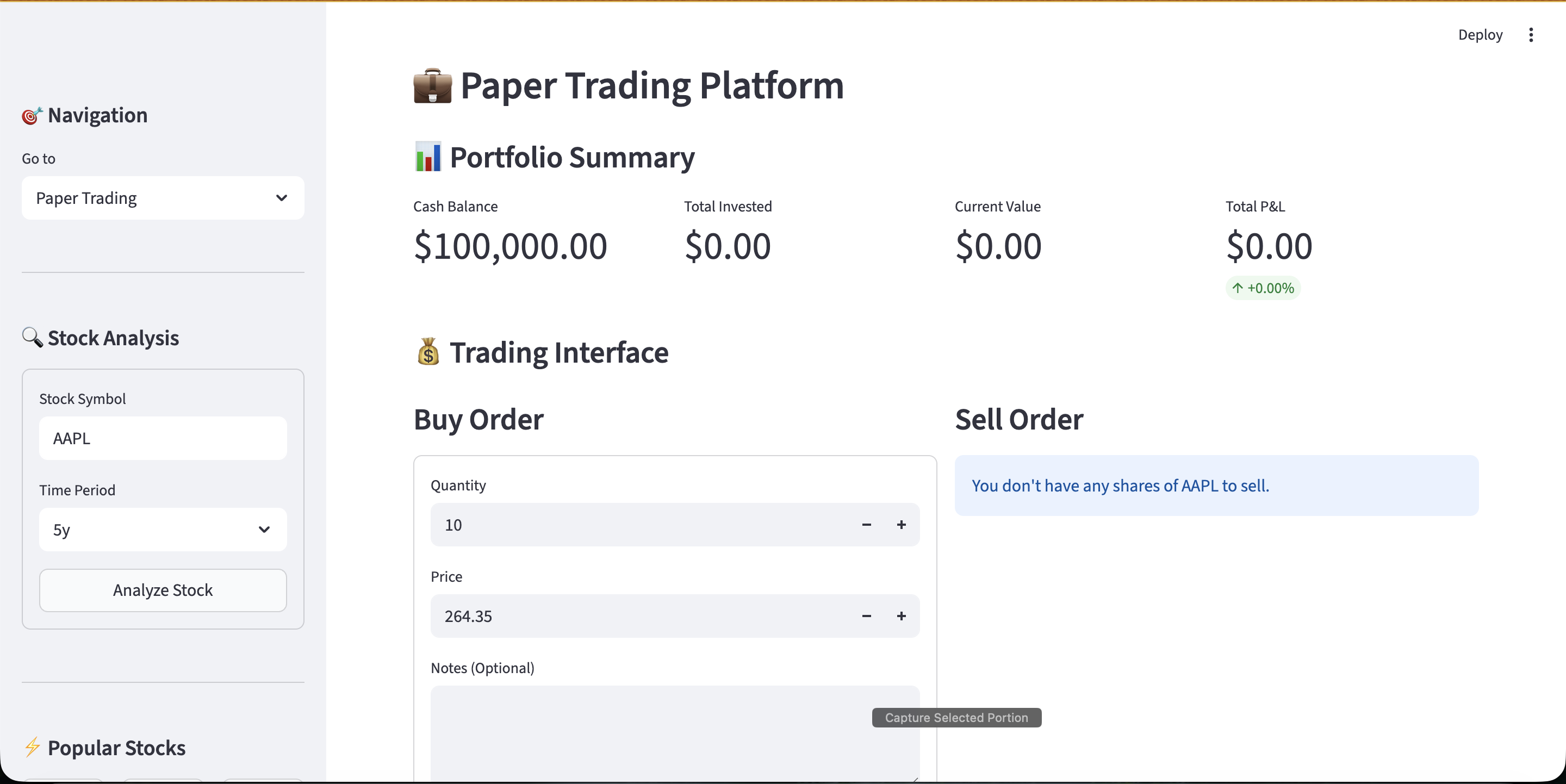The height and width of the screenshot is (784, 1566).
Task: Click the lightning icon beside Popular Stocks
Action: coord(32,747)
